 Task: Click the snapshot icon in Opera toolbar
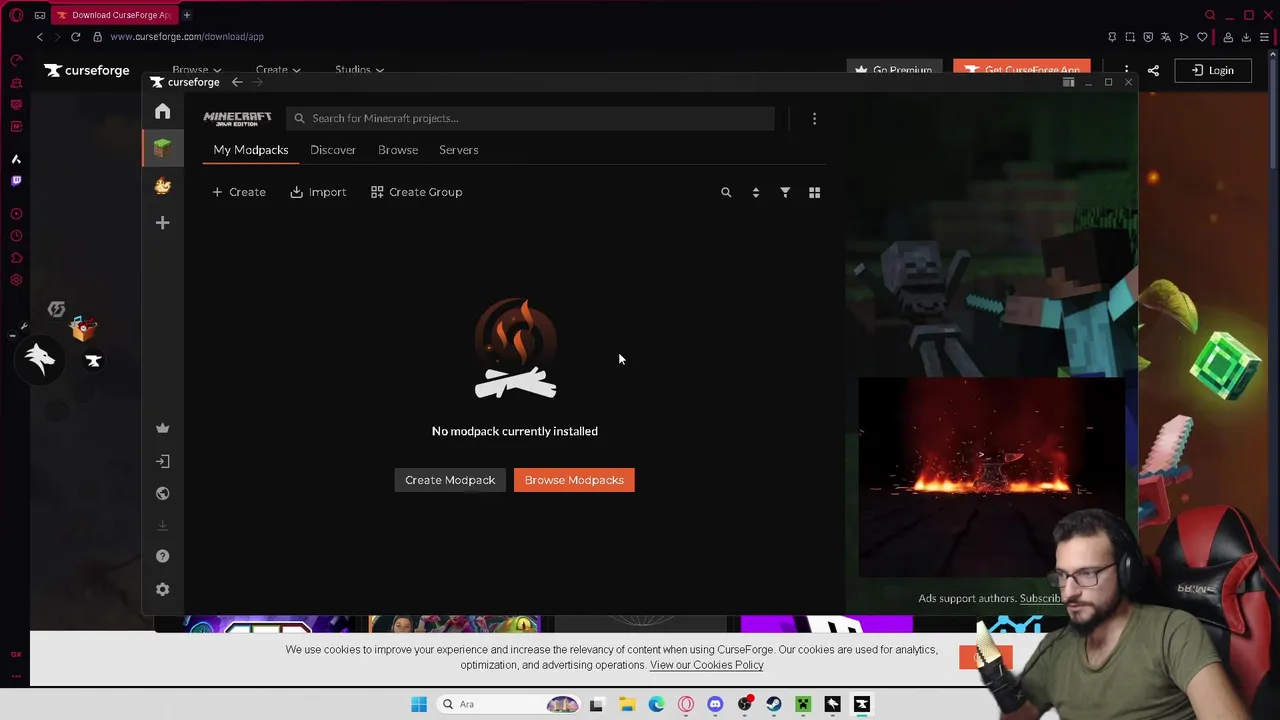1130,37
